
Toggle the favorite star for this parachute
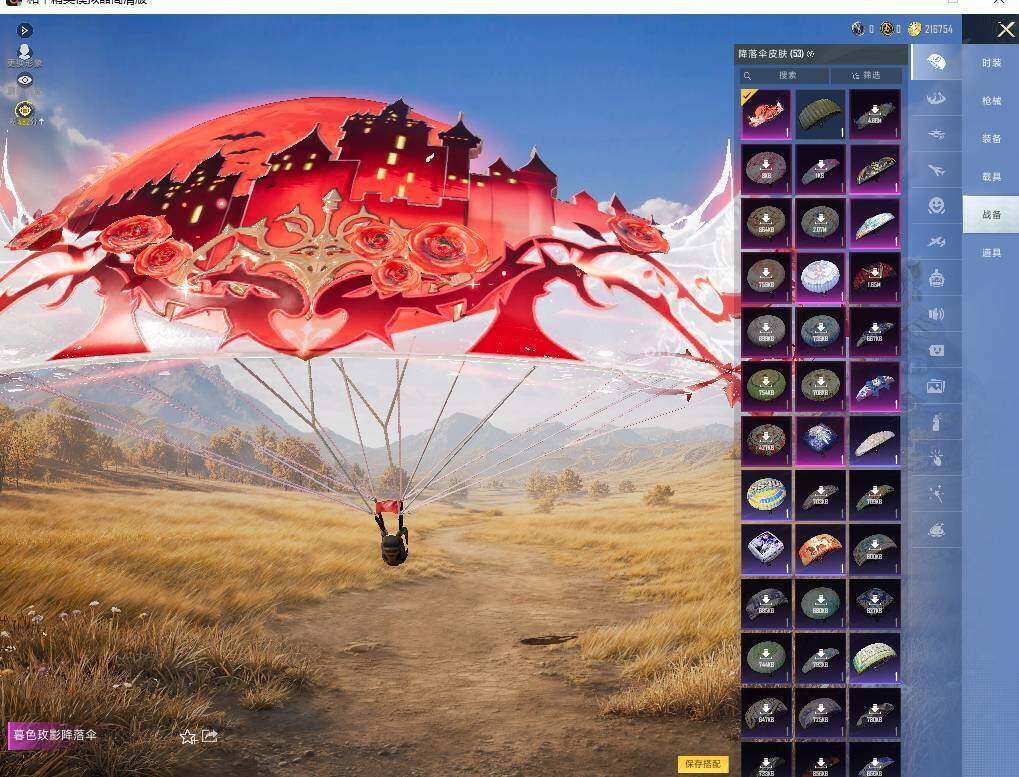pyautogui.click(x=188, y=736)
